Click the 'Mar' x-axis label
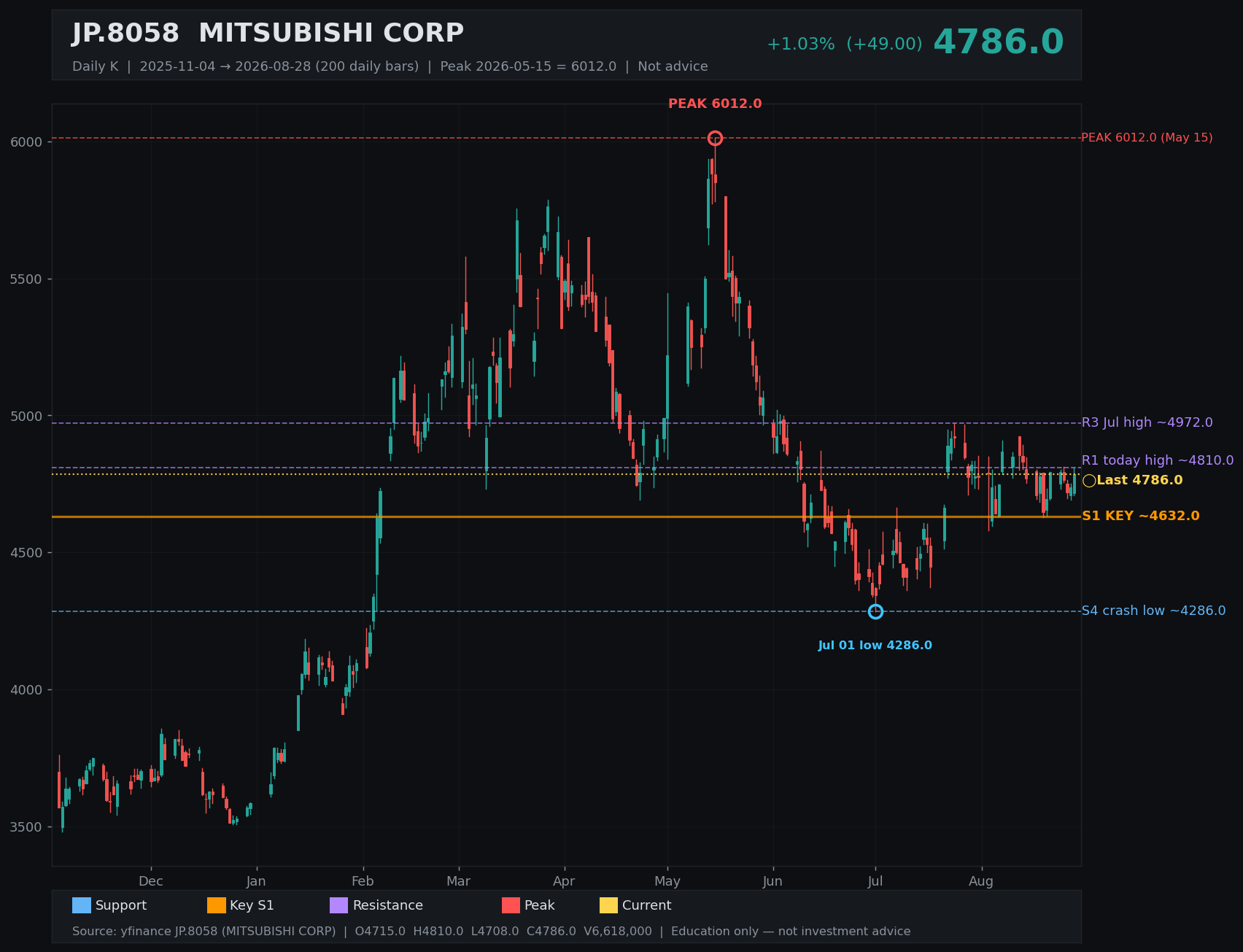The height and width of the screenshot is (952, 1243). click(459, 881)
